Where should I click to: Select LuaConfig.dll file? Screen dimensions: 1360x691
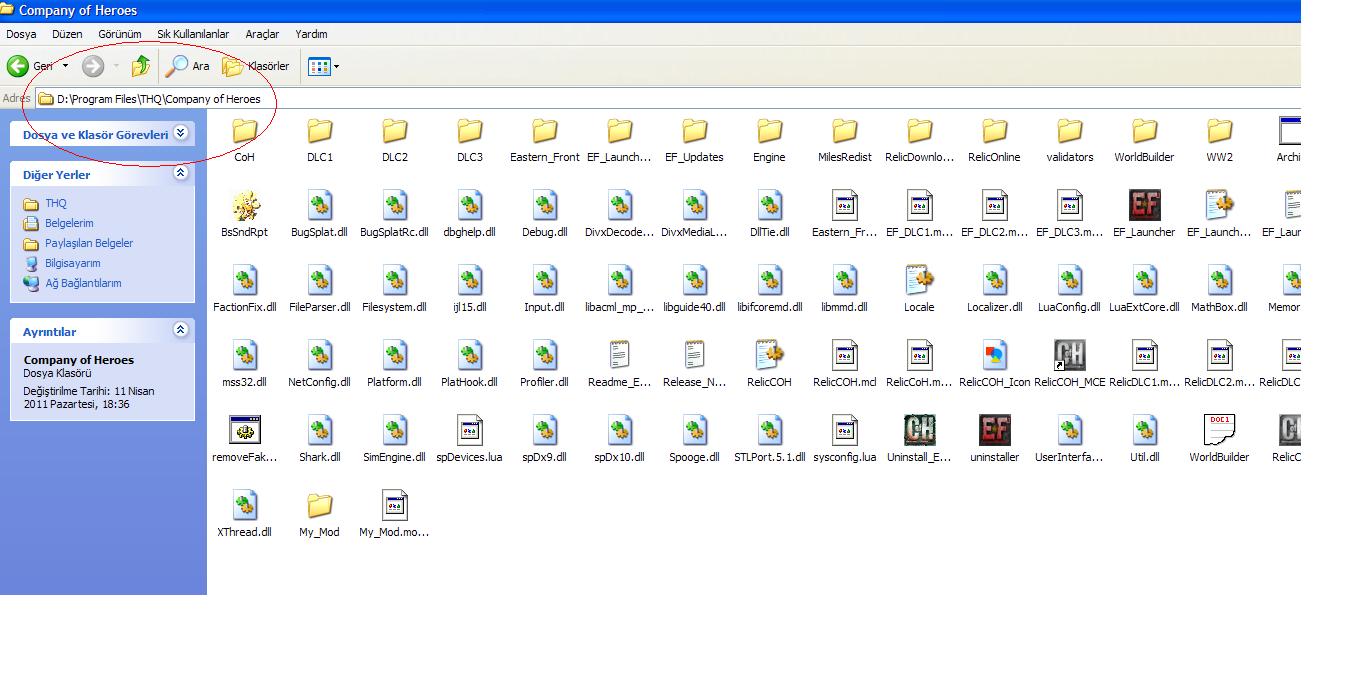click(1069, 290)
